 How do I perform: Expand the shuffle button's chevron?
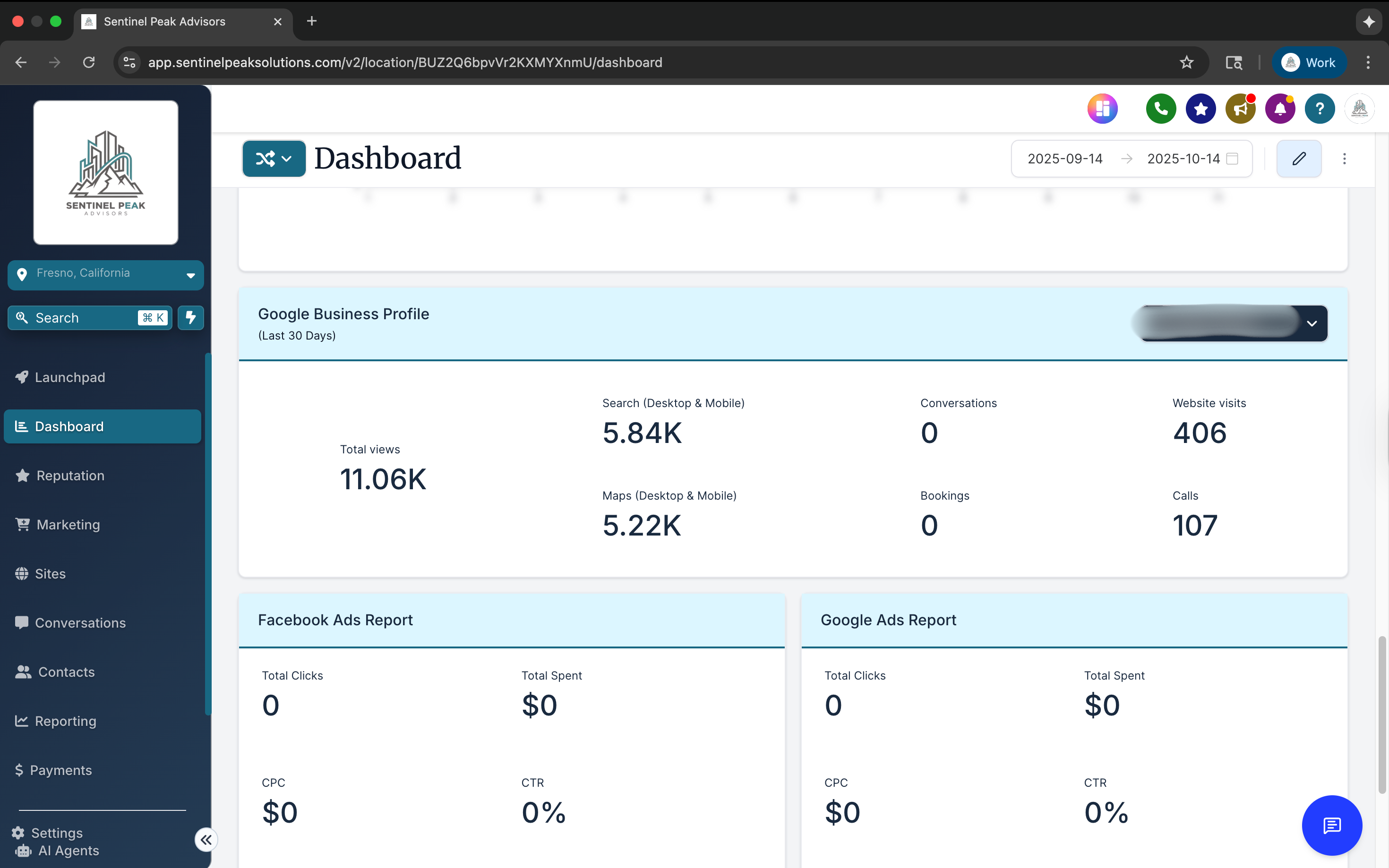click(286, 159)
